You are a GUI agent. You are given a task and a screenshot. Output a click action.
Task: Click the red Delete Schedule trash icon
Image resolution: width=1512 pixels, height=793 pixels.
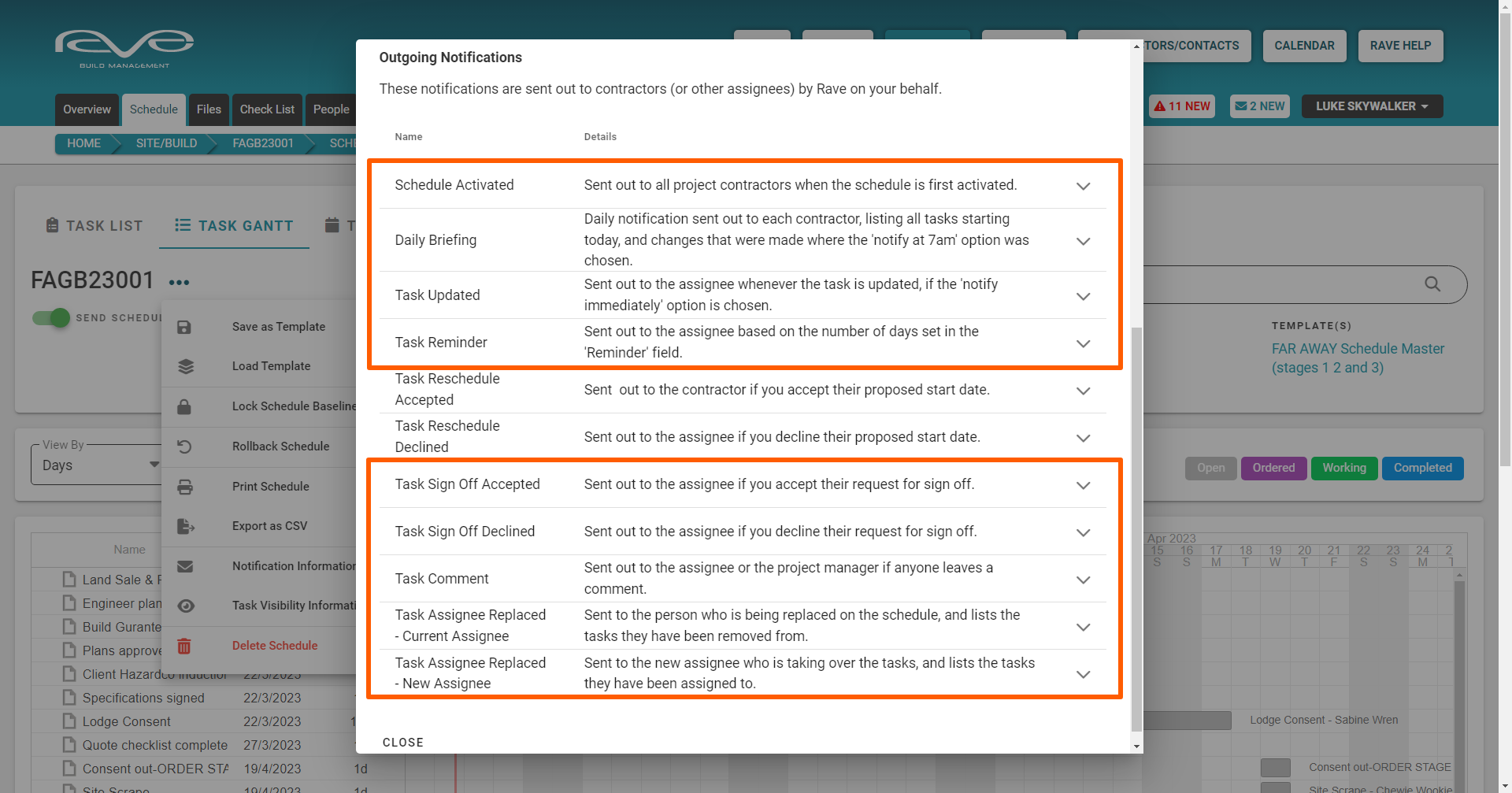click(x=184, y=646)
